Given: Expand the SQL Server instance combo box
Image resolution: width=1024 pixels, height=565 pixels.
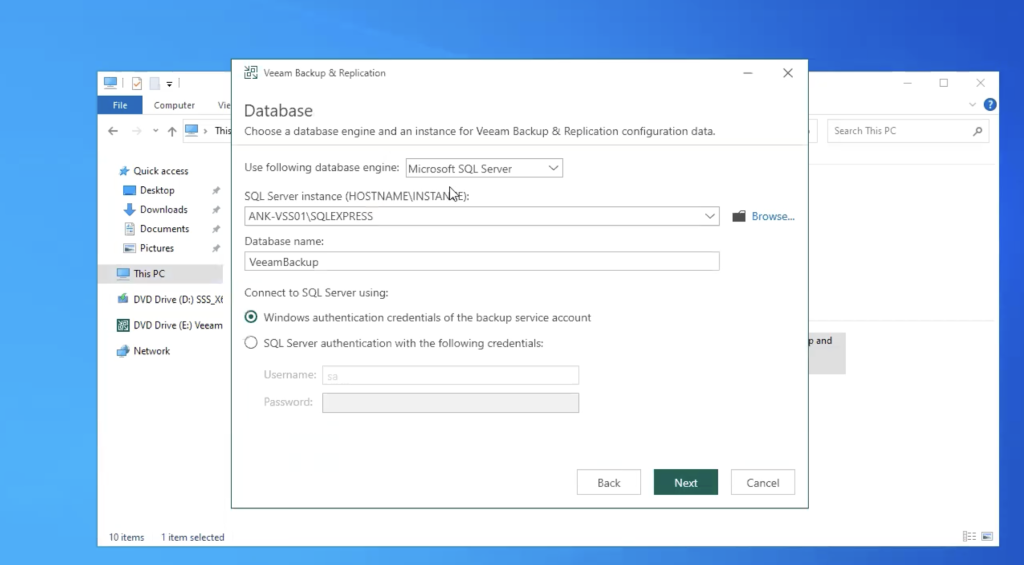Looking at the screenshot, I should click(x=710, y=216).
